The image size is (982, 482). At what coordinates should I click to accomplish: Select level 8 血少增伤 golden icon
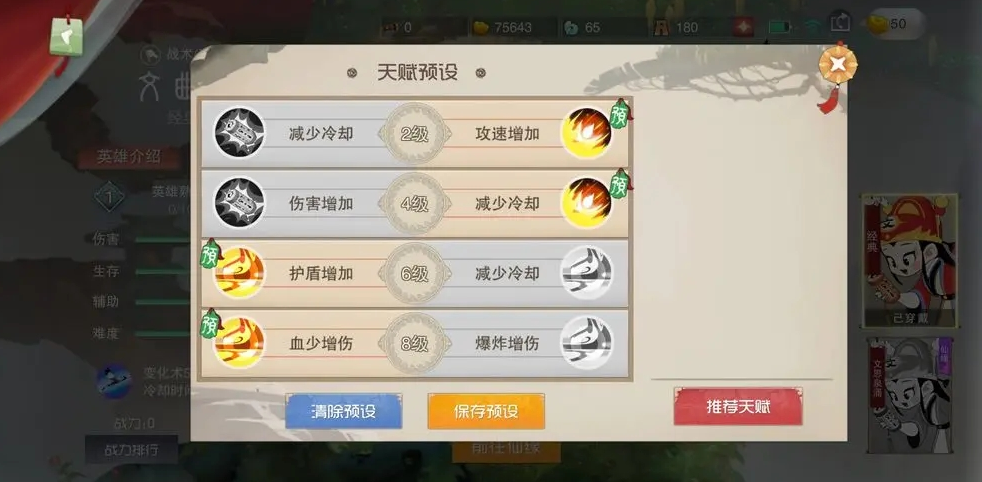pos(239,343)
